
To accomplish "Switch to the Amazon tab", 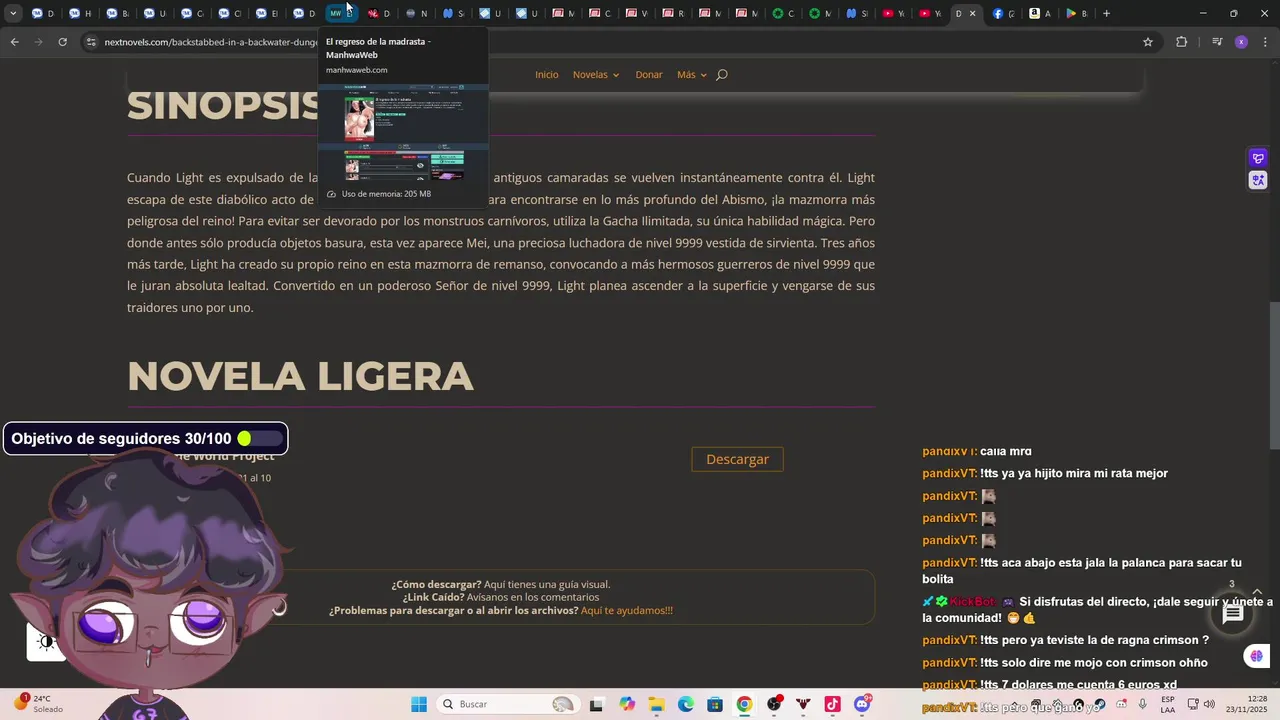I will coord(1040,14).
